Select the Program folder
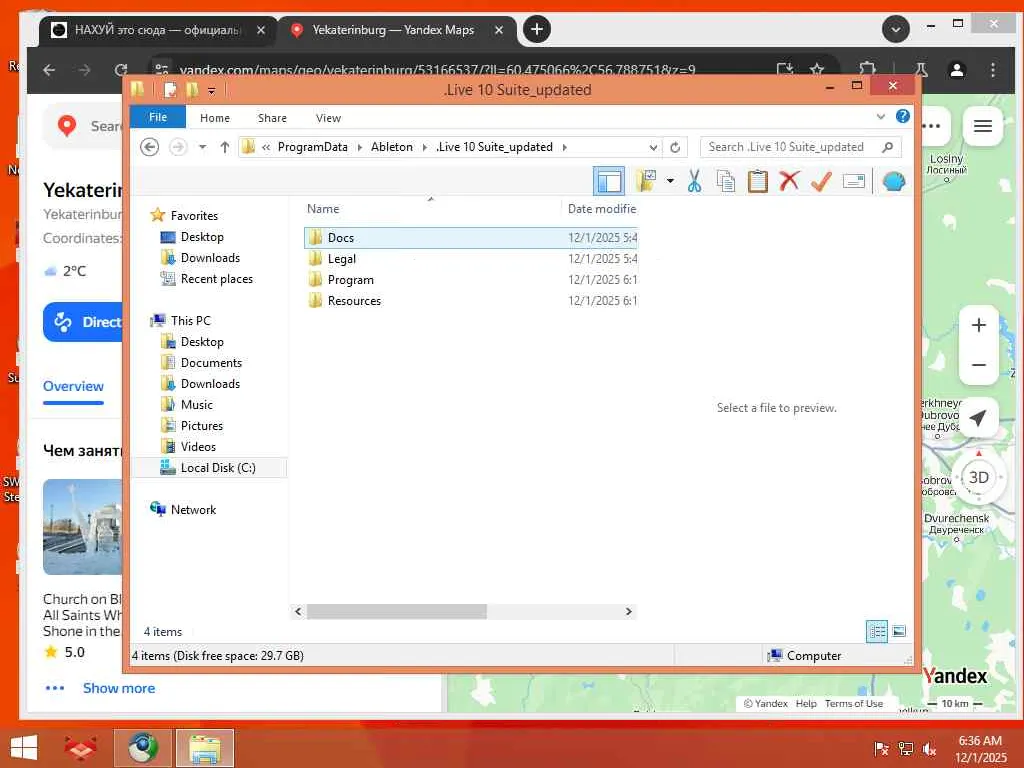The width and height of the screenshot is (1024, 768). (470, 280)
